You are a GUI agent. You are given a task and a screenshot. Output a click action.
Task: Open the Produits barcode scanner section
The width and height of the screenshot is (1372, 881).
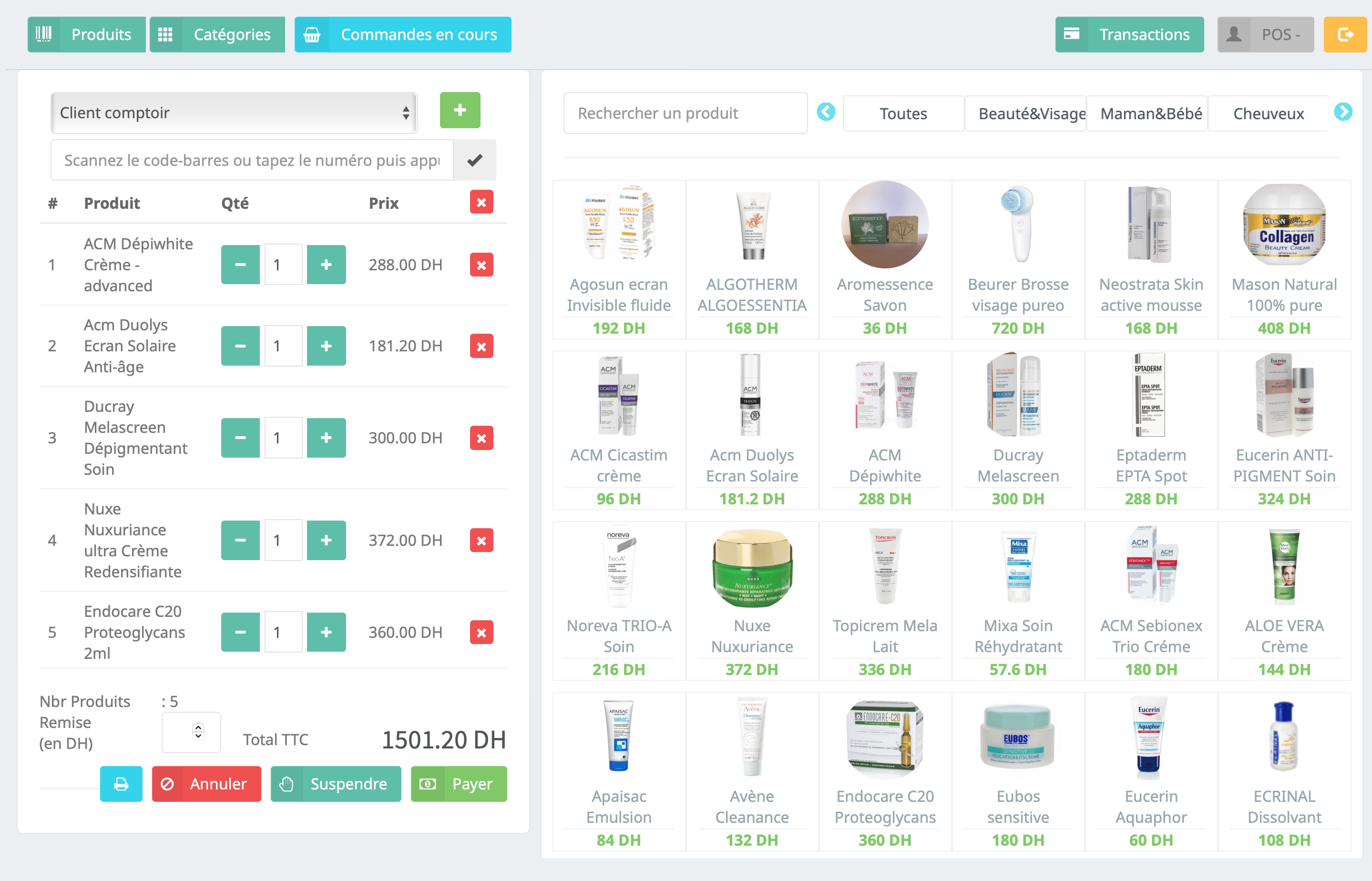click(86, 34)
